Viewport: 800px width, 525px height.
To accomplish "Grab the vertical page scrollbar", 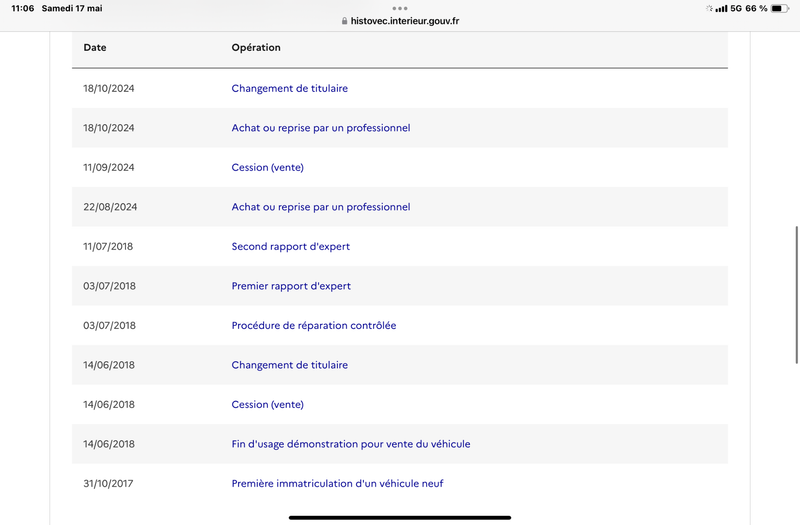I will pos(797,294).
